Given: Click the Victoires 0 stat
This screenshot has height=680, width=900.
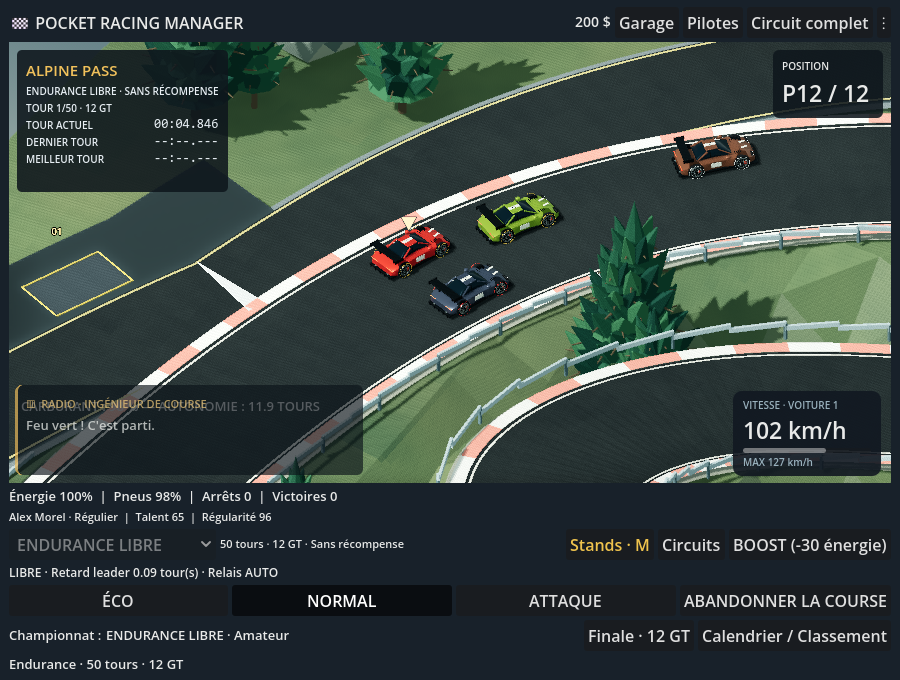Looking at the screenshot, I should [x=304, y=496].
